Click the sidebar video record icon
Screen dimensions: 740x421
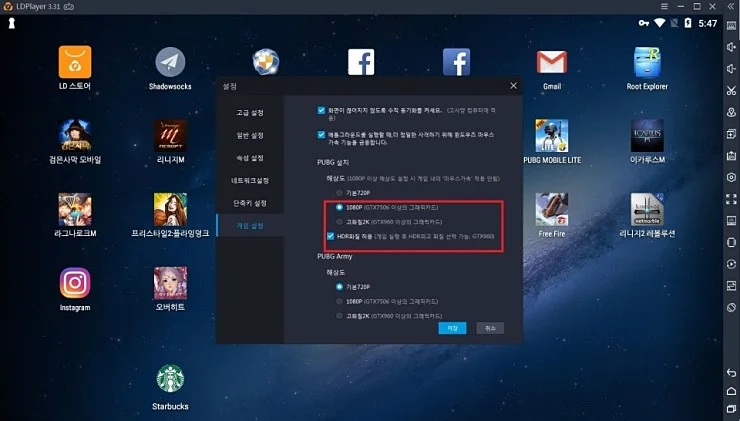pyautogui.click(x=731, y=264)
